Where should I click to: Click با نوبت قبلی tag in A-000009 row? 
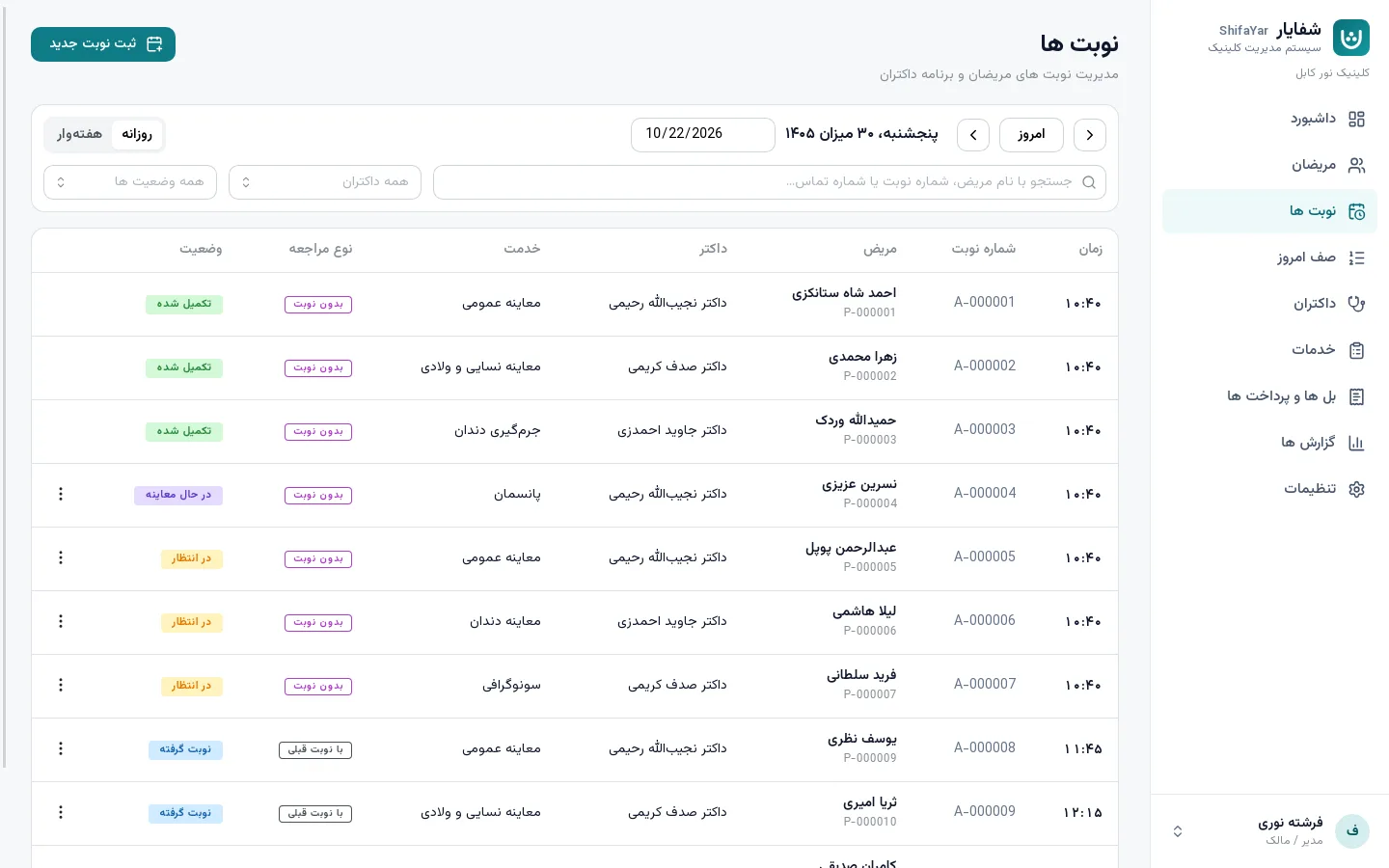(315, 814)
